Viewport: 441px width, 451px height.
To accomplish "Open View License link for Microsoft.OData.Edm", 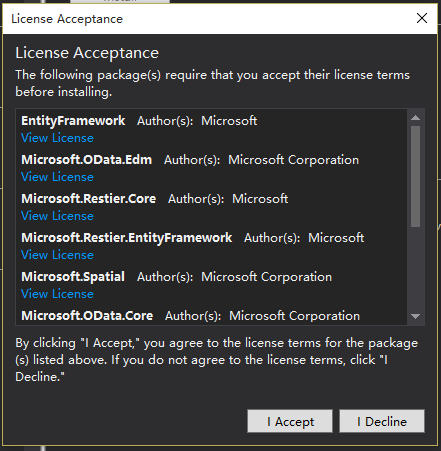I will coord(57,177).
